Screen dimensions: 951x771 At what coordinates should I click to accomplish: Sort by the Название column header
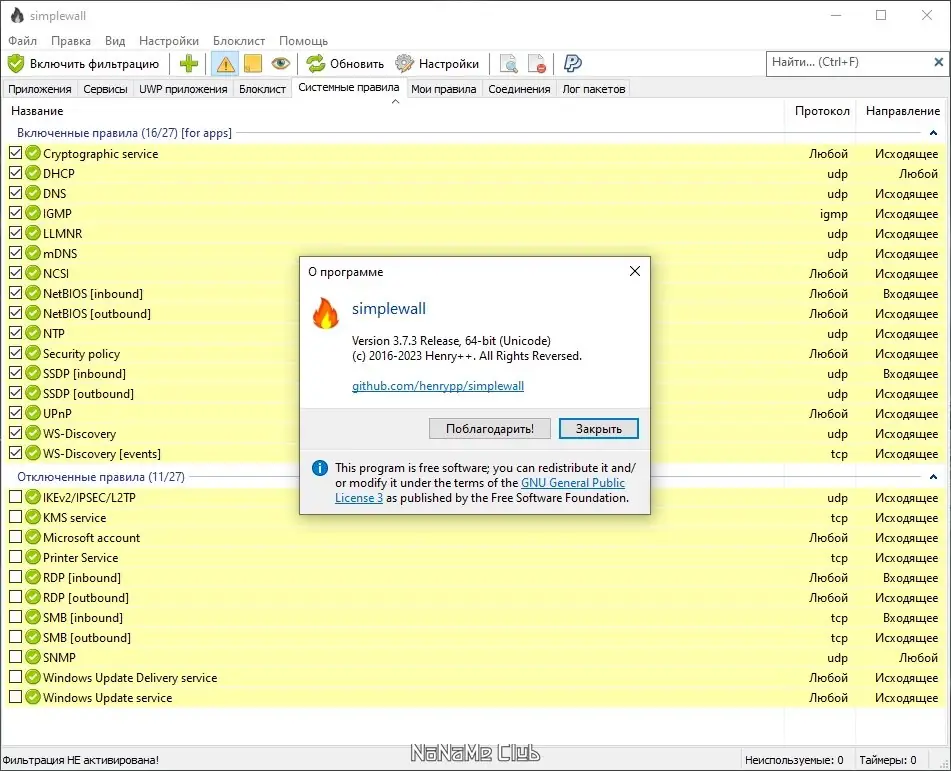point(37,110)
